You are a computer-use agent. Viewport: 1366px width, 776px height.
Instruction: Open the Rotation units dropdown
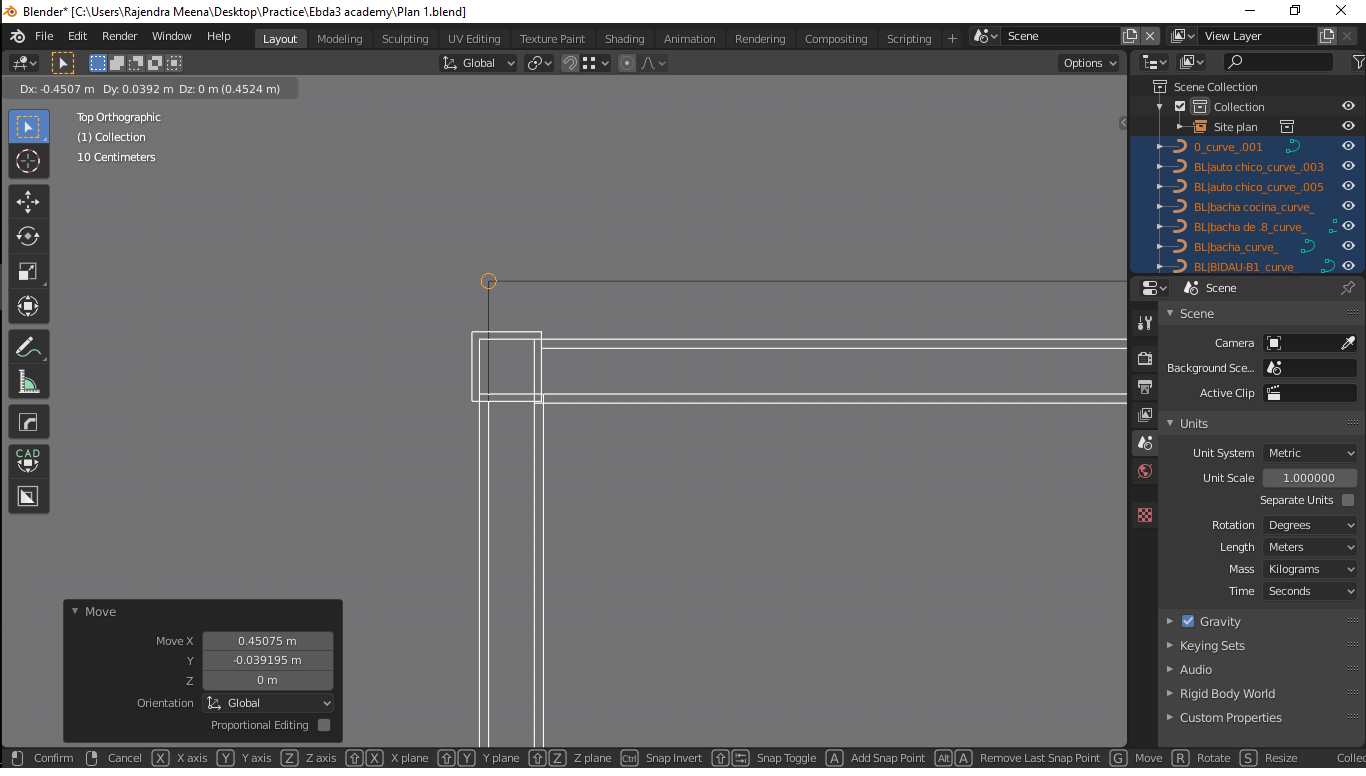point(1310,525)
